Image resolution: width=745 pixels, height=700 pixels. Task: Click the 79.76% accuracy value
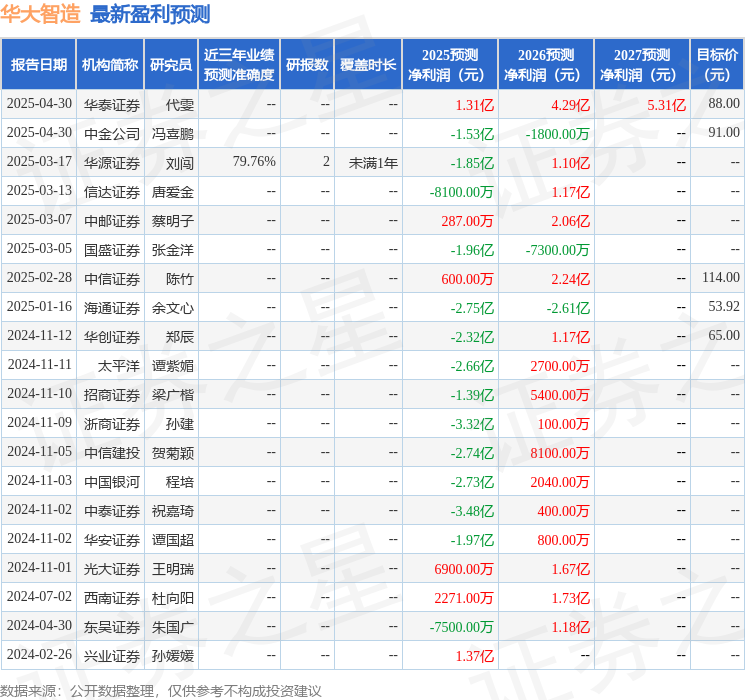254,162
